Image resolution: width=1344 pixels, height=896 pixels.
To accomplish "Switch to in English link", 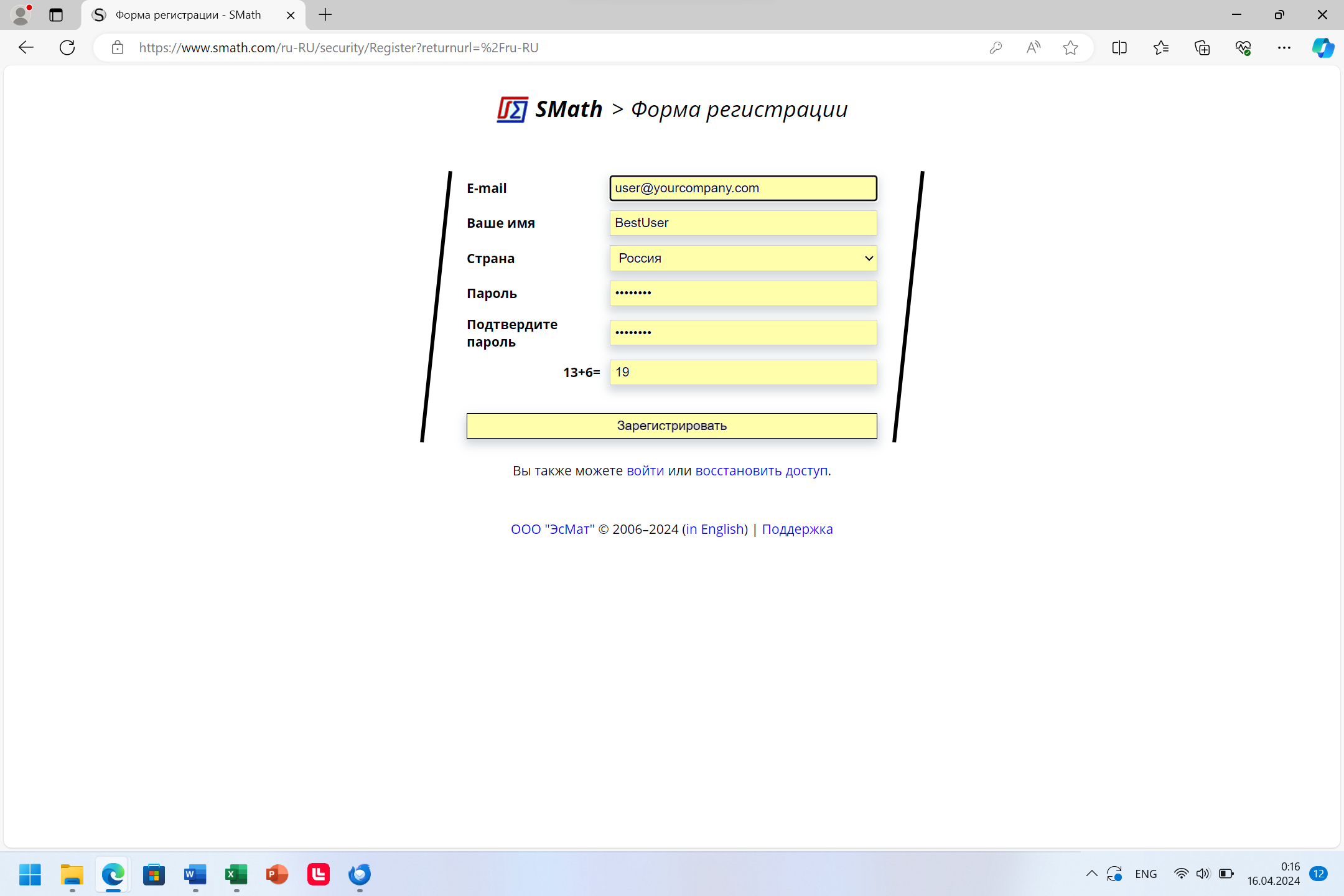I will (715, 530).
